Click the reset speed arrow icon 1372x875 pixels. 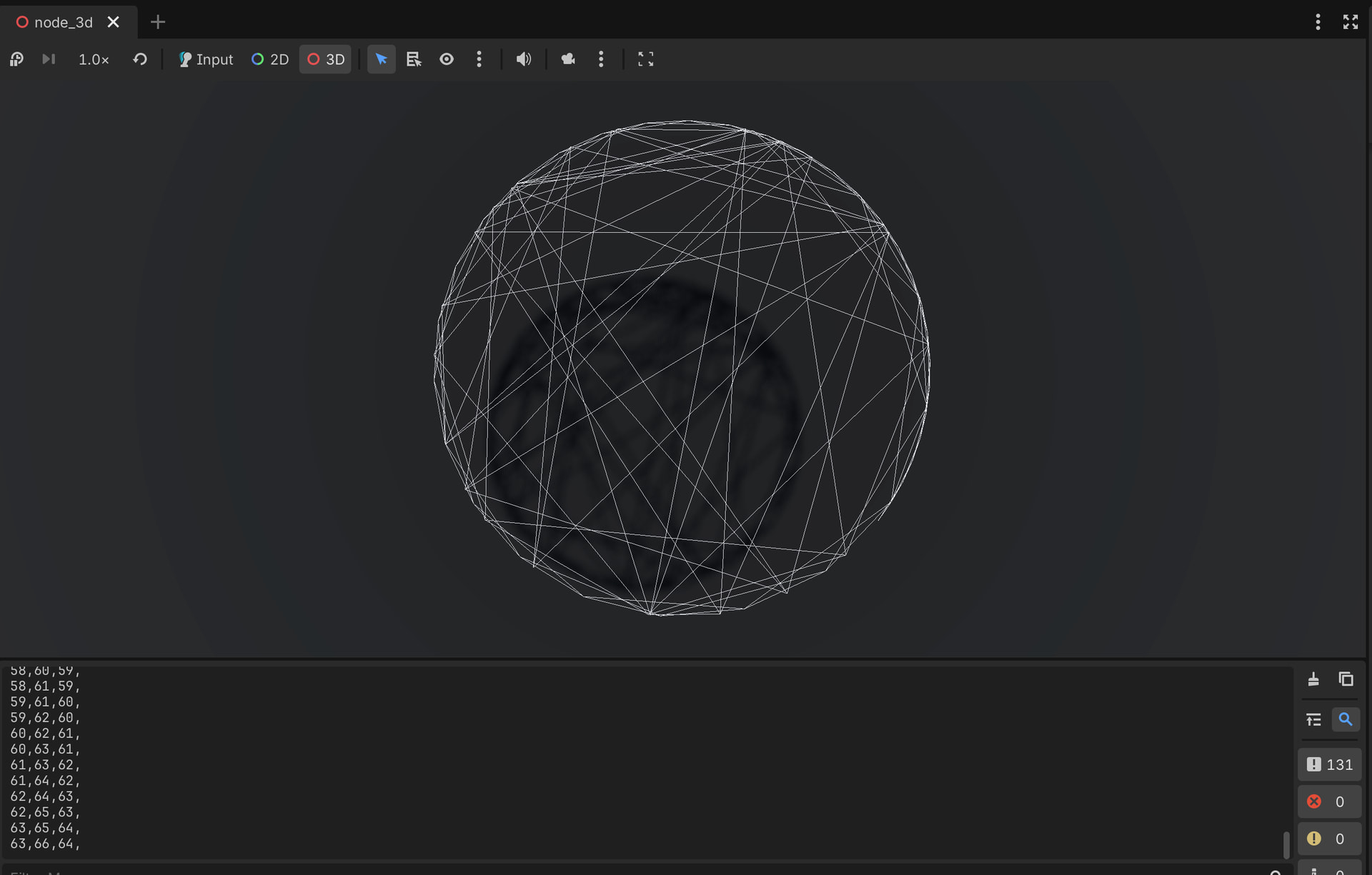[x=140, y=59]
